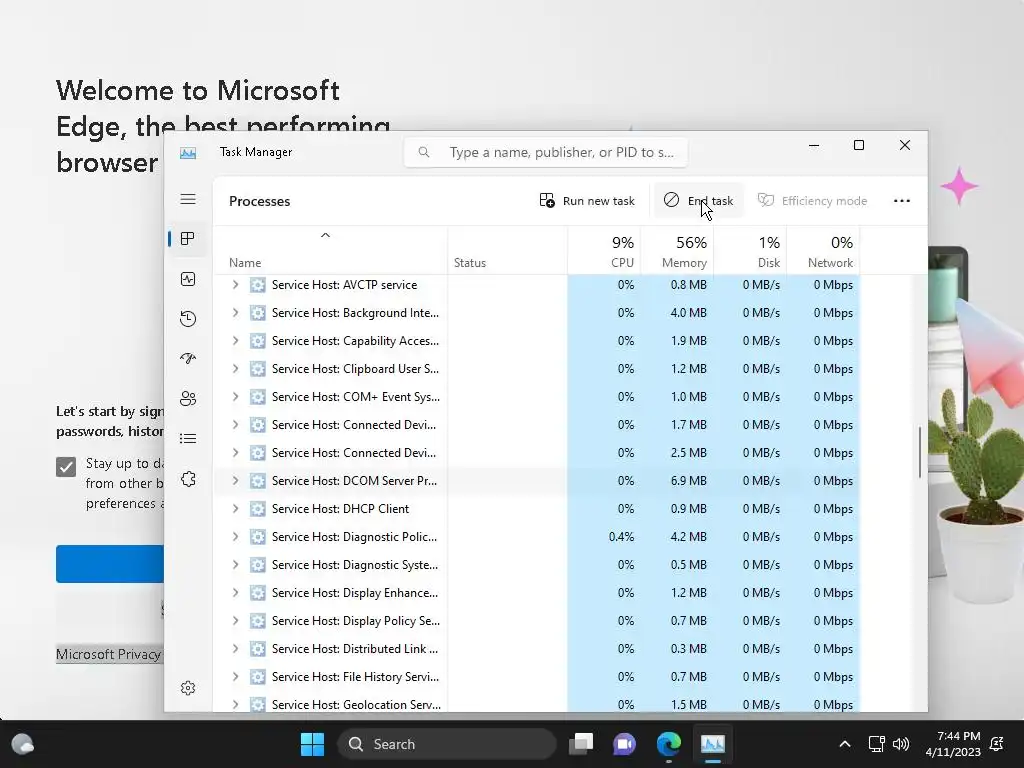Expand Service Host: Clipboard User S... row

tap(236, 368)
